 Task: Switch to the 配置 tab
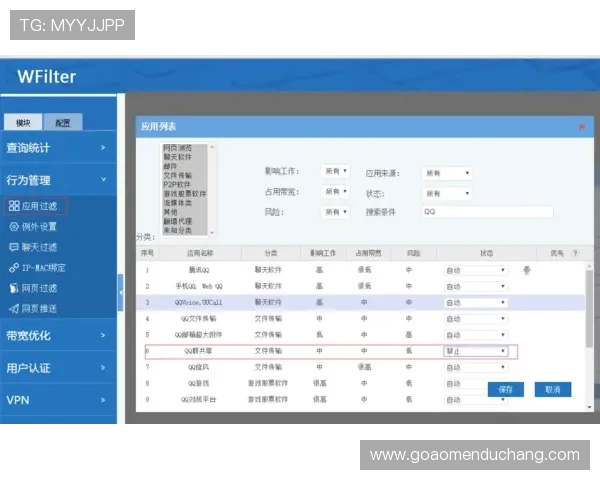pyautogui.click(x=63, y=122)
